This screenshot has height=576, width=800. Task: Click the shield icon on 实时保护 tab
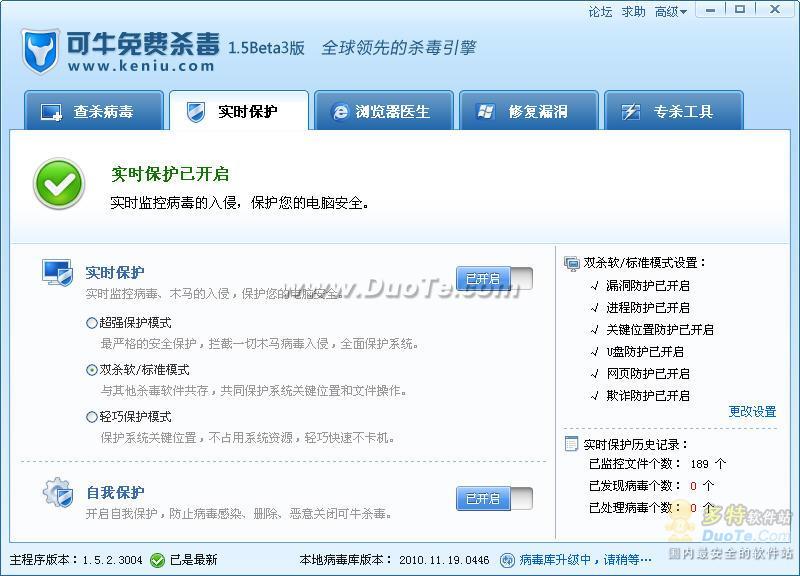pos(195,112)
